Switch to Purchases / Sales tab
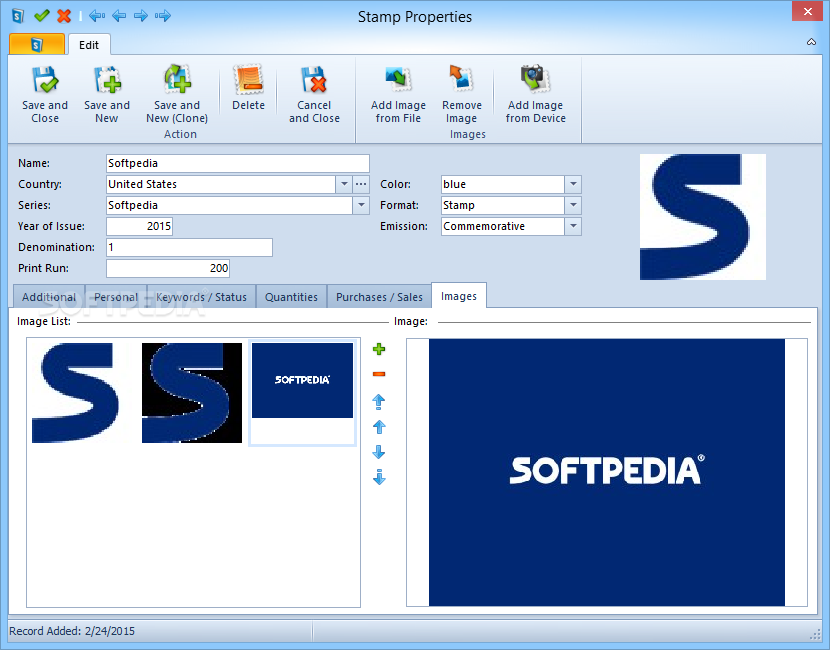The width and height of the screenshot is (830, 650). pyautogui.click(x=379, y=297)
